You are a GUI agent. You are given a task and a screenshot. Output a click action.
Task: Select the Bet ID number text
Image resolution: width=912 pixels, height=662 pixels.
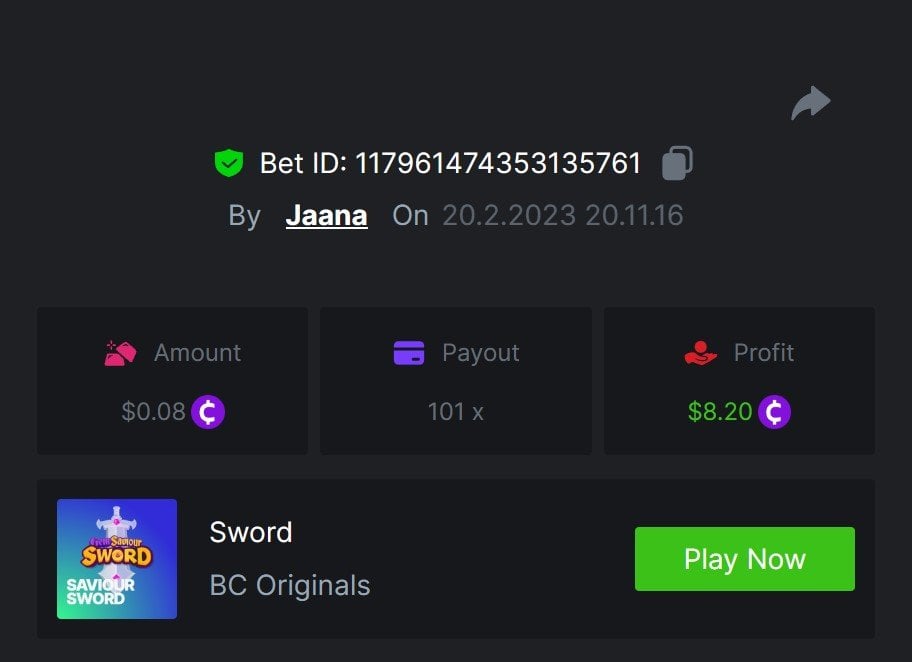tap(498, 163)
